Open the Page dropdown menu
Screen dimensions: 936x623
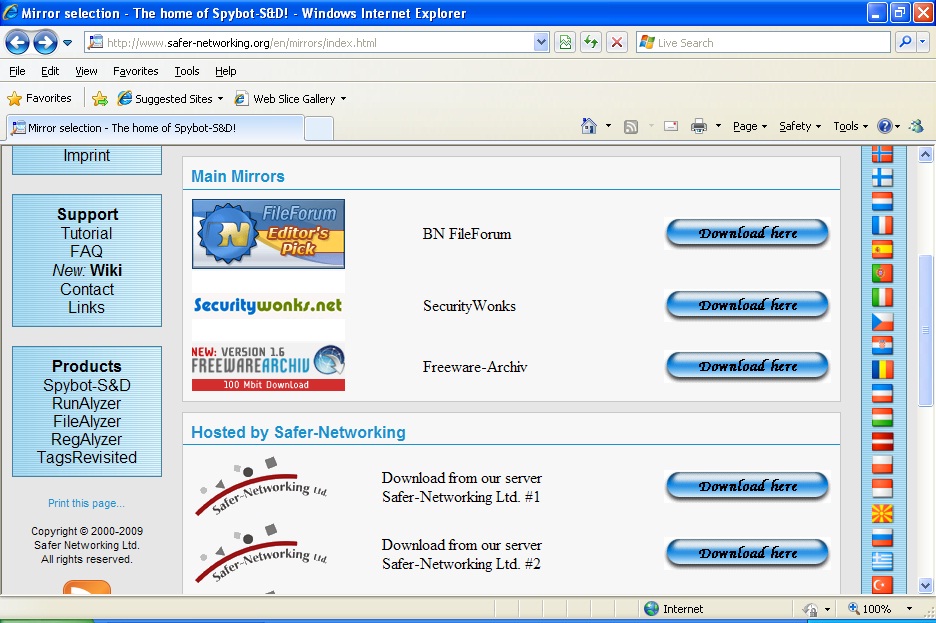pos(750,126)
